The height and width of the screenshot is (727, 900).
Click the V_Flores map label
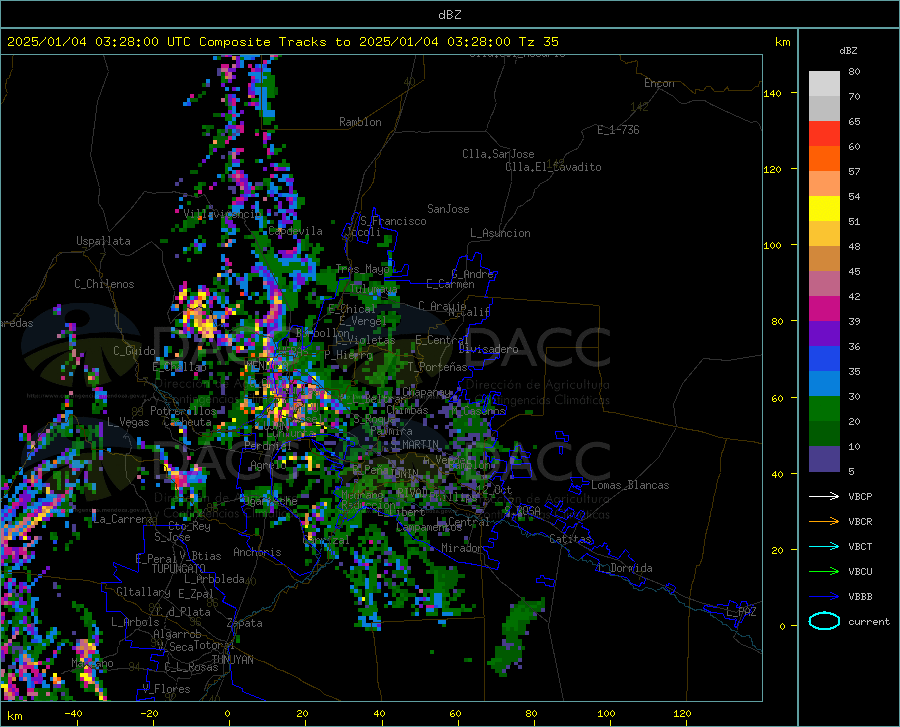166,689
